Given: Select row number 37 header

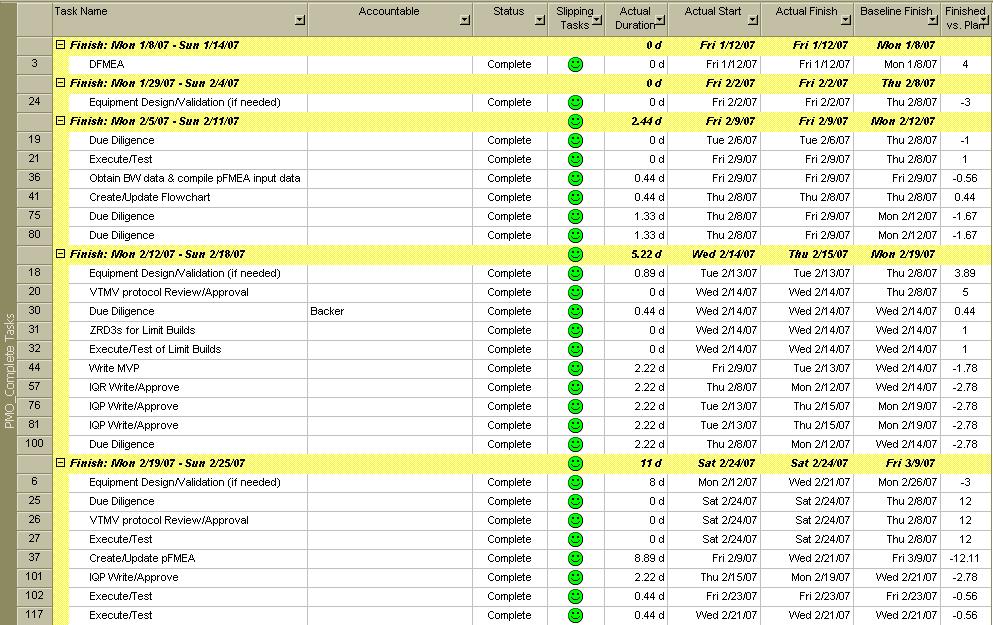Looking at the screenshot, I should click(35, 558).
